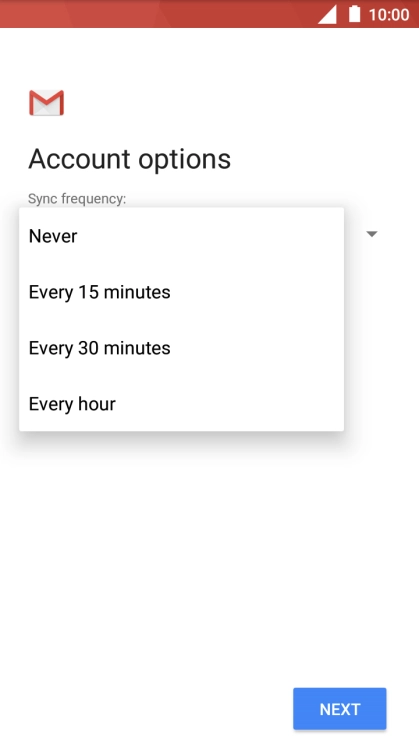419x746 pixels.
Task: Set sync interval to hourly
Action: [x=181, y=404]
